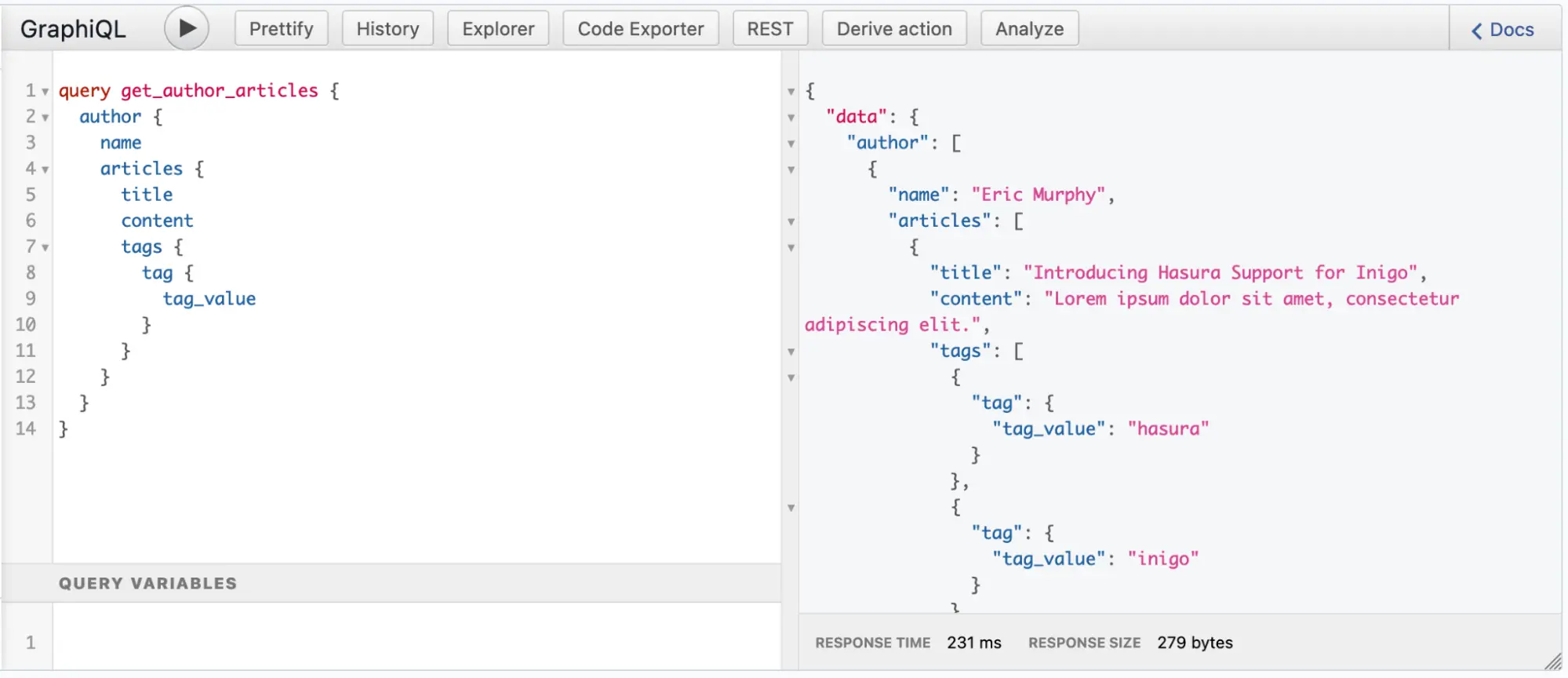The image size is (1568, 678).
Task: Open the History panel
Action: (387, 29)
